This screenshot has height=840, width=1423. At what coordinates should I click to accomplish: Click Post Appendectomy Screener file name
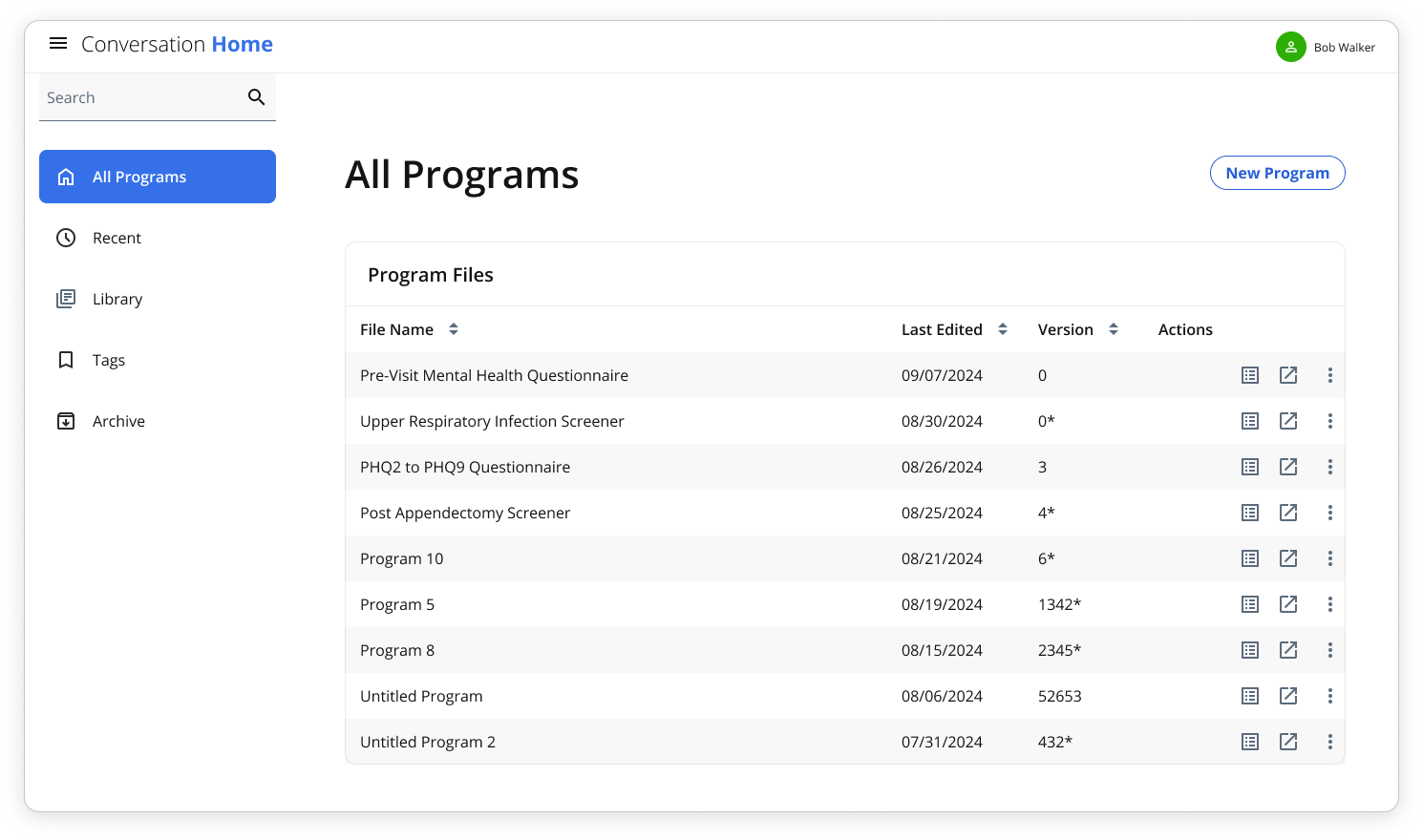(x=465, y=513)
